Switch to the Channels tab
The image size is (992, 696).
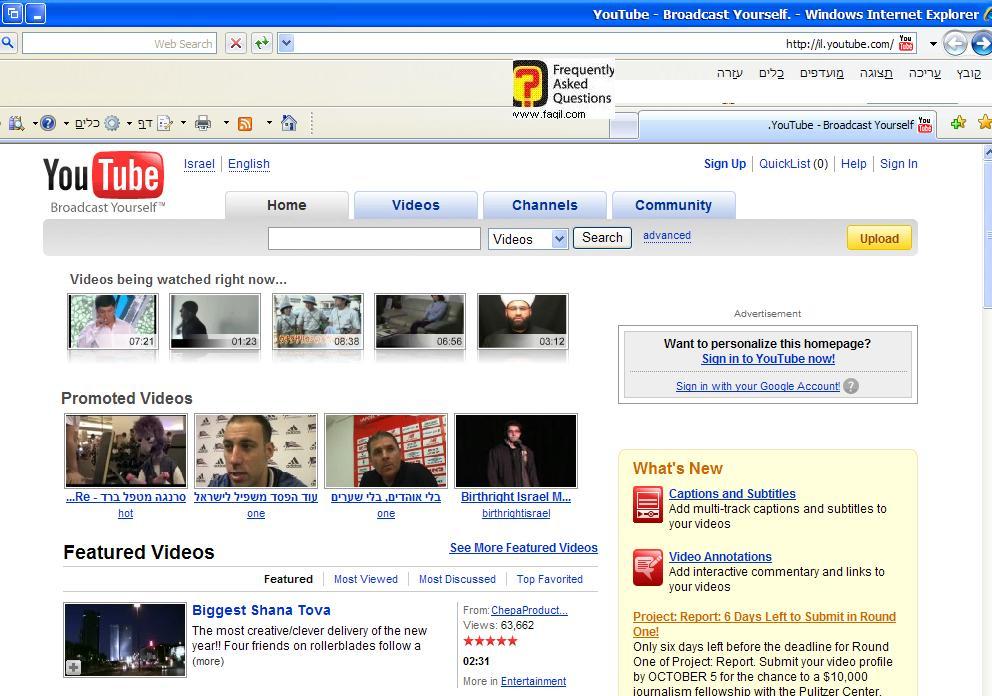(544, 205)
